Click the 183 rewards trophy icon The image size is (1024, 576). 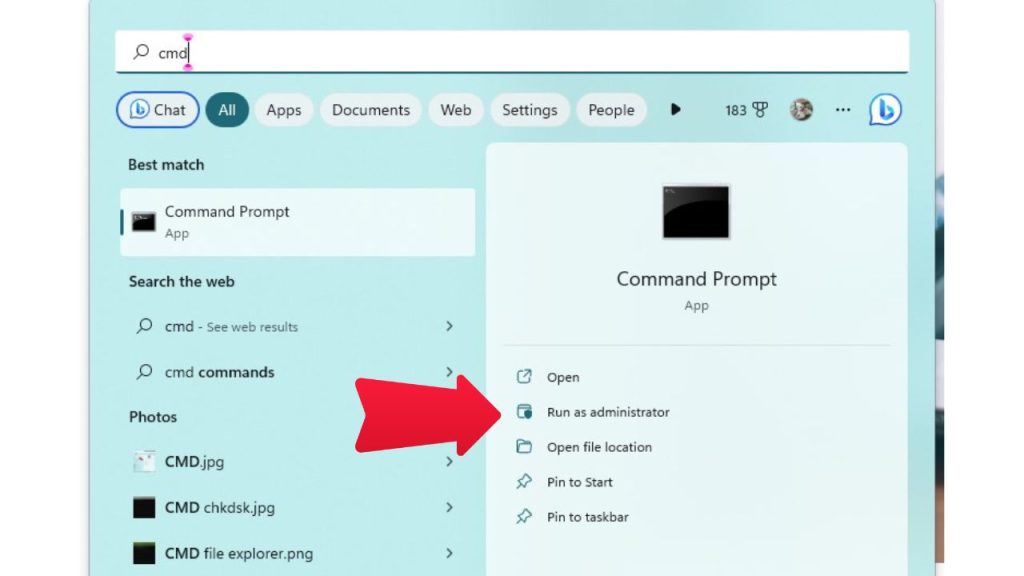pyautogui.click(x=760, y=110)
